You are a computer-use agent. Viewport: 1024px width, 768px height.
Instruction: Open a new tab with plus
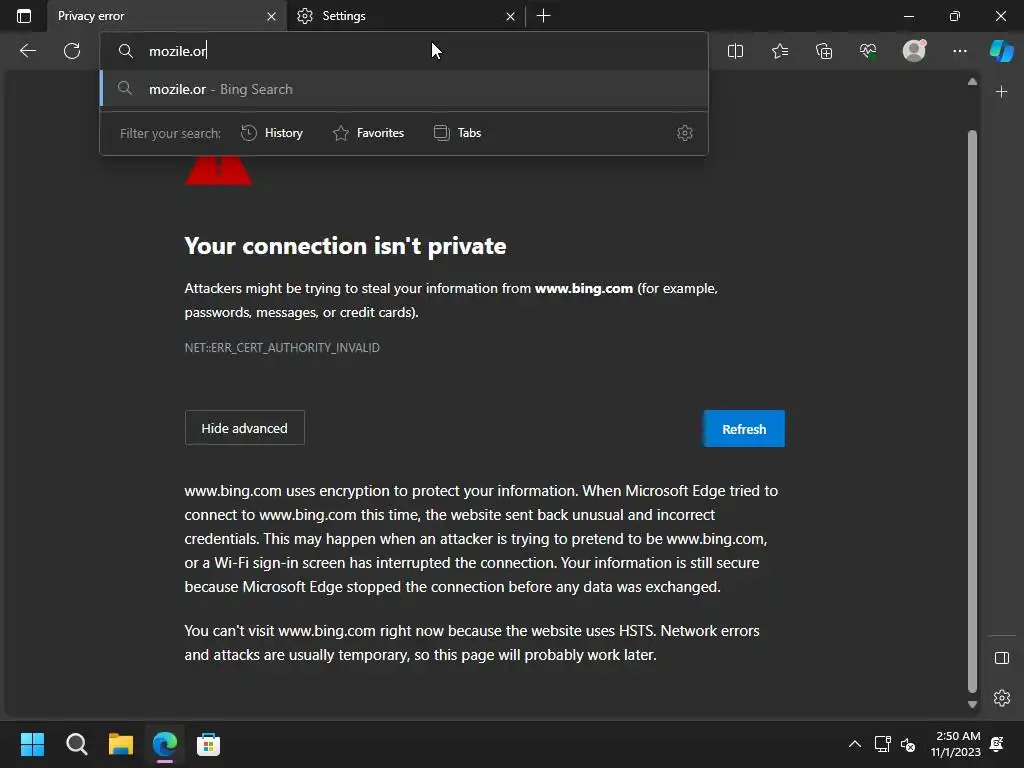[x=543, y=16]
